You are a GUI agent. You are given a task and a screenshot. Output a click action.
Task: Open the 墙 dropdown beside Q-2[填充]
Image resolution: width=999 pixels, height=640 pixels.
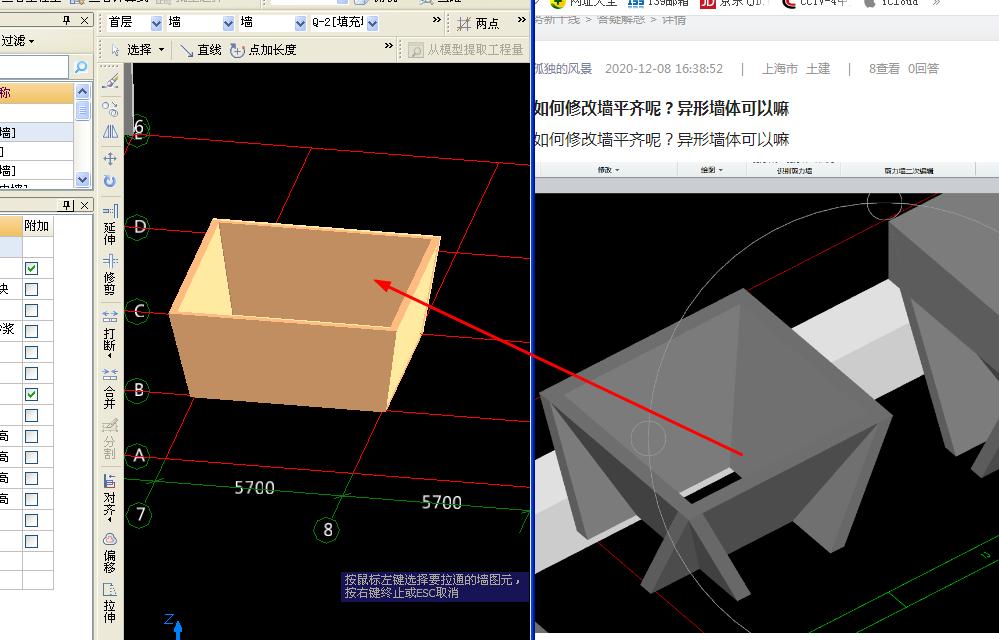[x=300, y=24]
